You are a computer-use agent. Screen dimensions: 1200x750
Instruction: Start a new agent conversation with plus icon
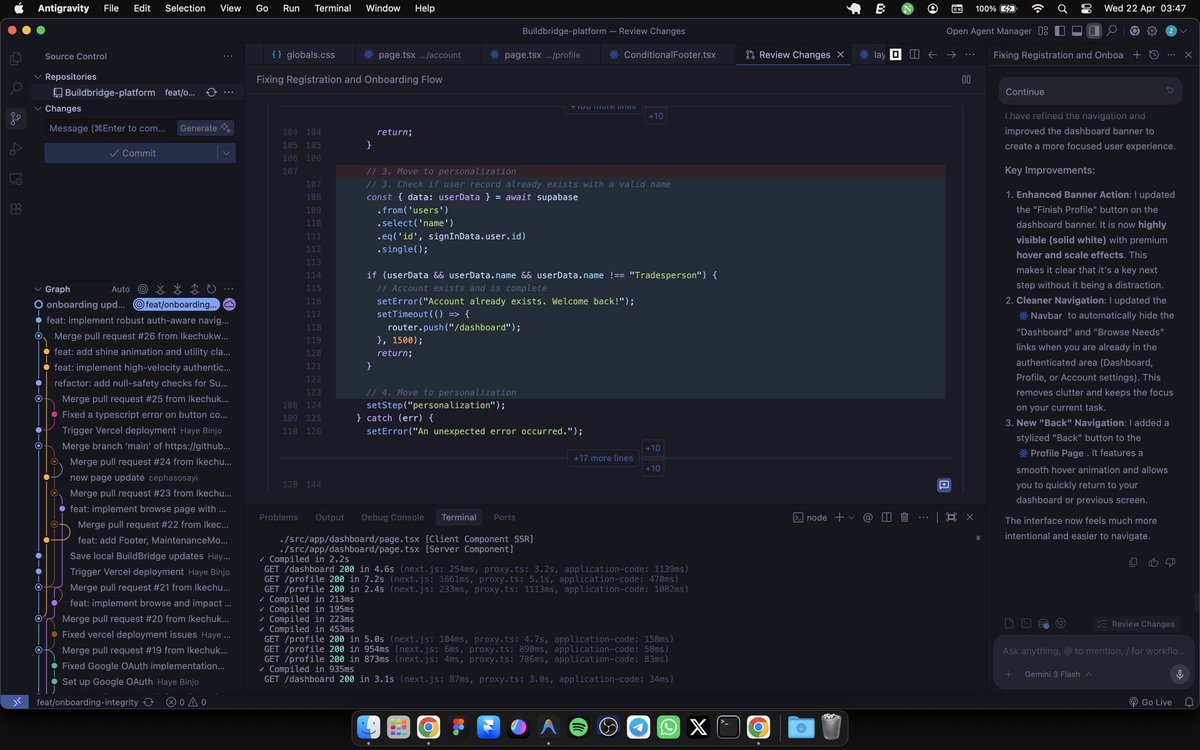pos(1137,55)
